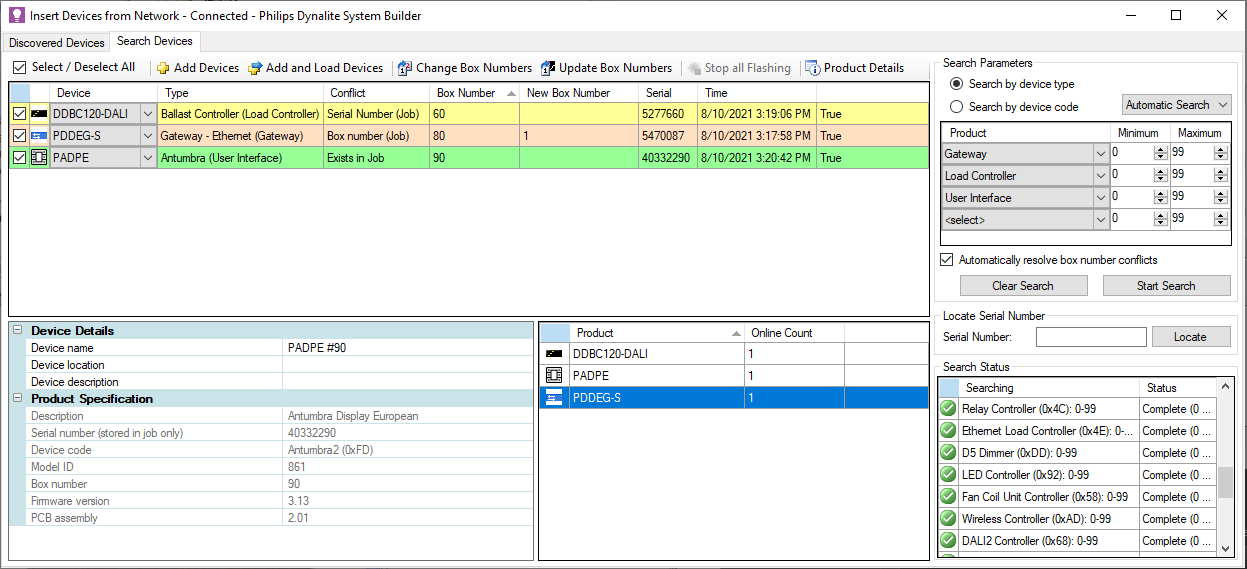Click serial cell 40332290 in device table

[x=667, y=158]
